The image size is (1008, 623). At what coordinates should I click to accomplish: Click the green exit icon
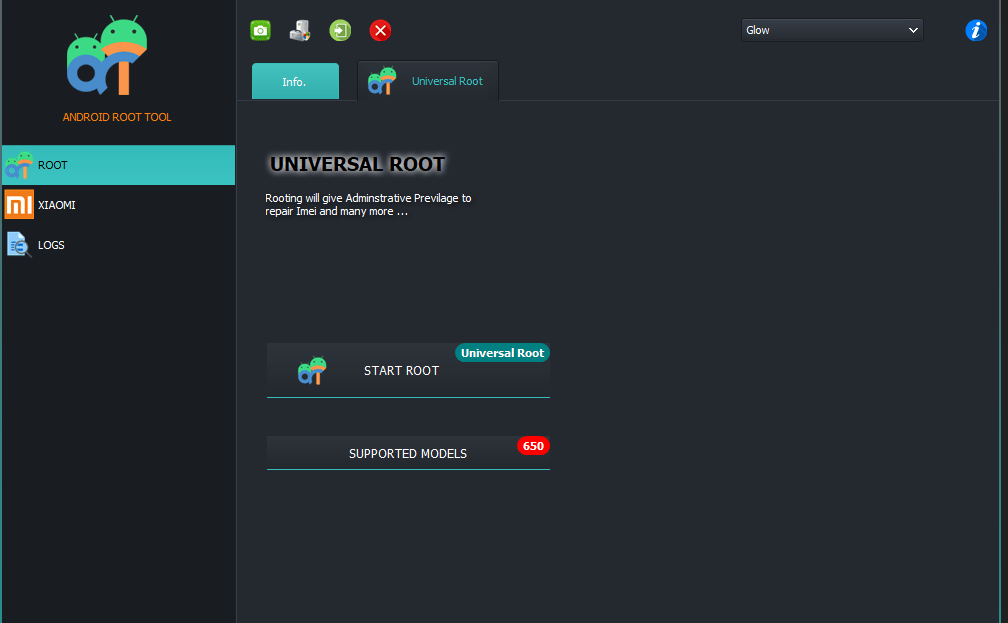340,30
